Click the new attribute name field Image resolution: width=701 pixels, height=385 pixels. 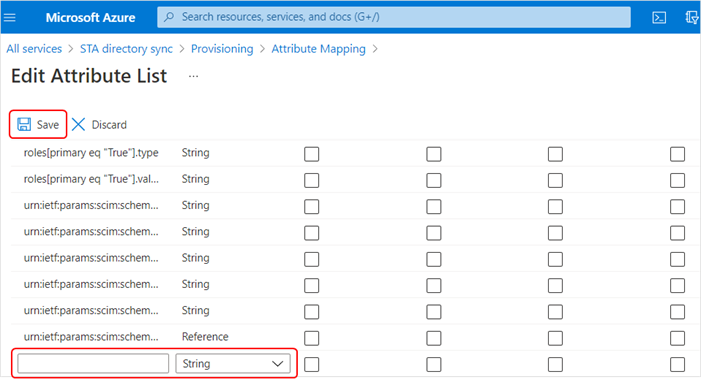point(93,364)
